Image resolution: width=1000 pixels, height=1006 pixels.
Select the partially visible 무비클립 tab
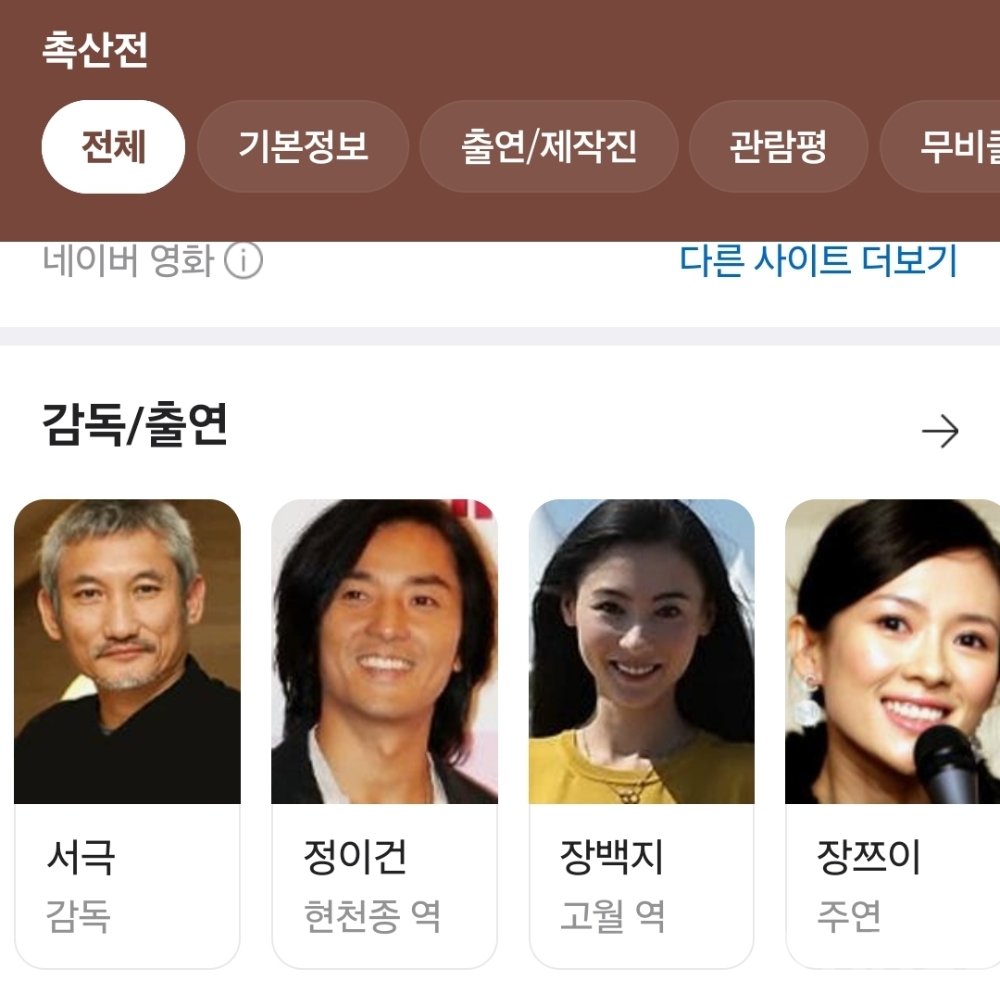(x=940, y=146)
